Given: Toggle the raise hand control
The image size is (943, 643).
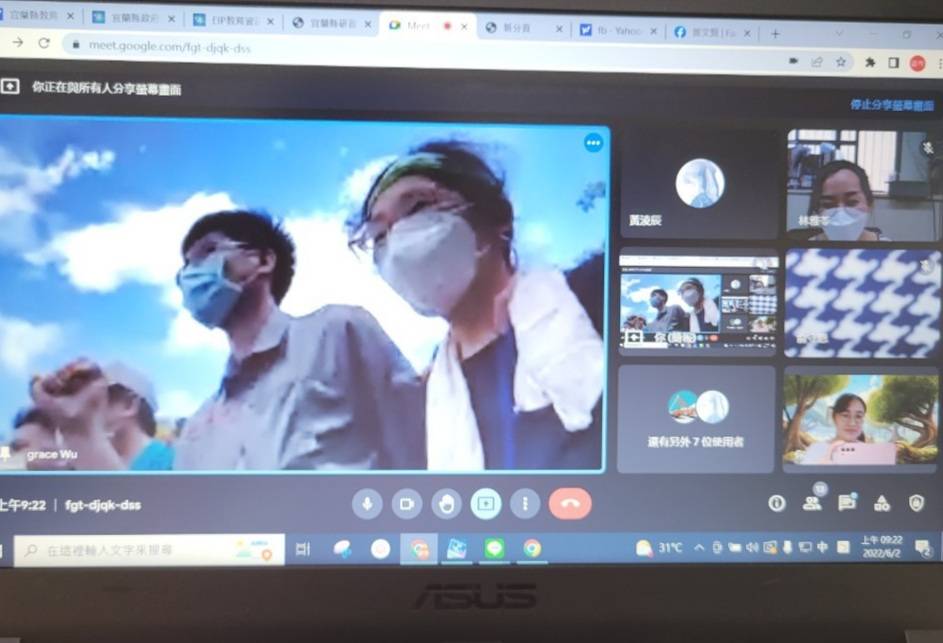Looking at the screenshot, I should [446, 505].
